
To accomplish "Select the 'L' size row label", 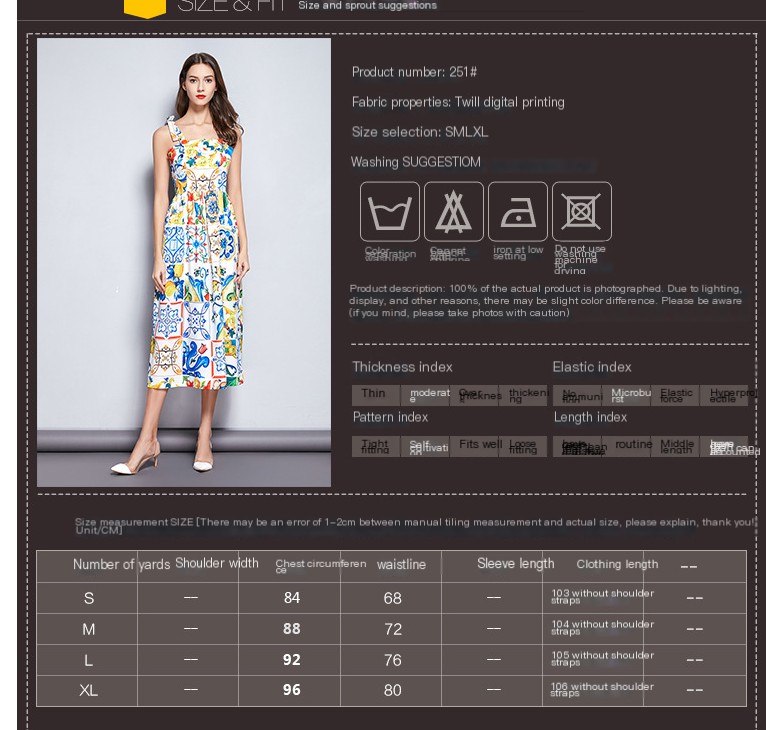I will click(88, 660).
